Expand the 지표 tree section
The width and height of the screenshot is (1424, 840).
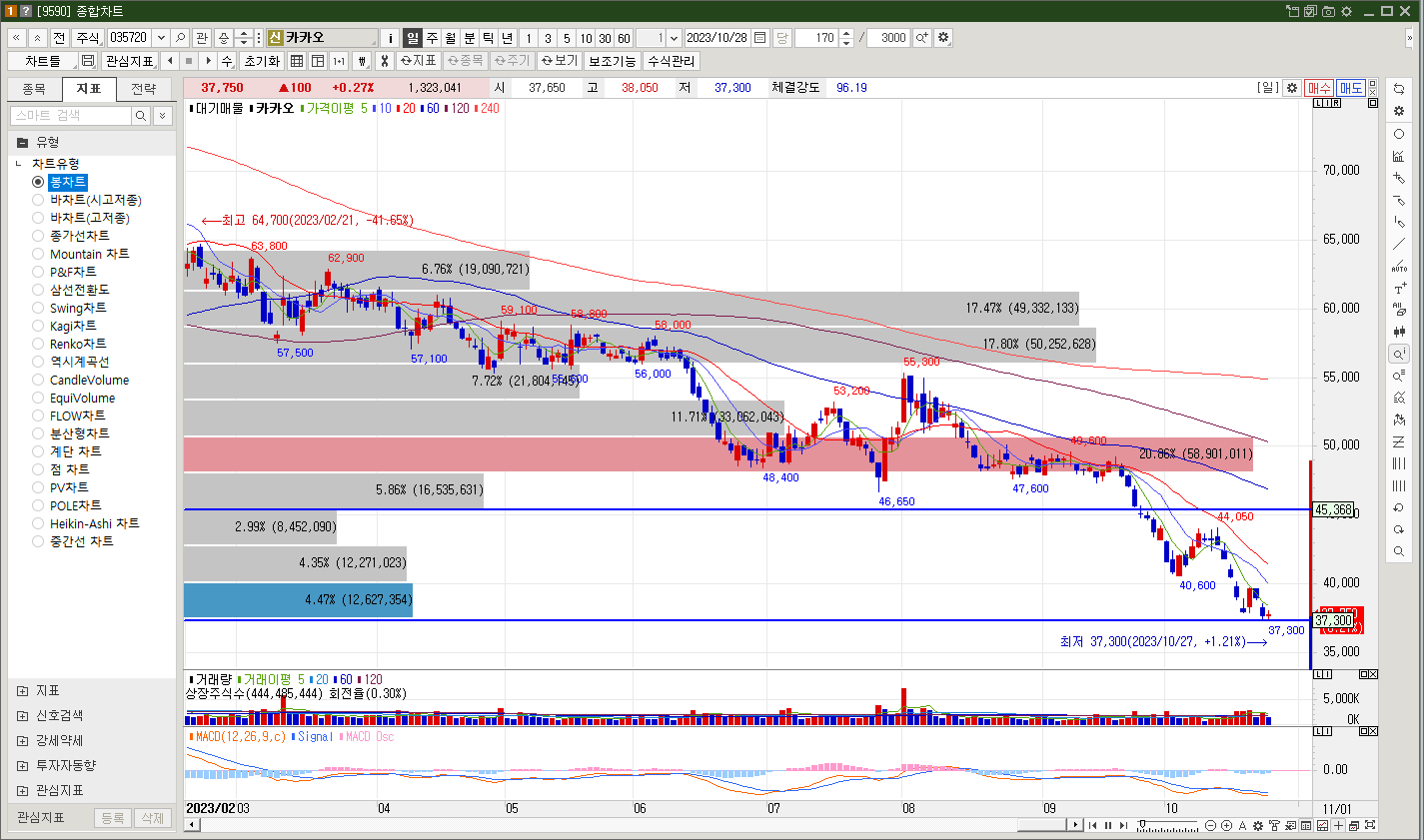tap(22, 690)
